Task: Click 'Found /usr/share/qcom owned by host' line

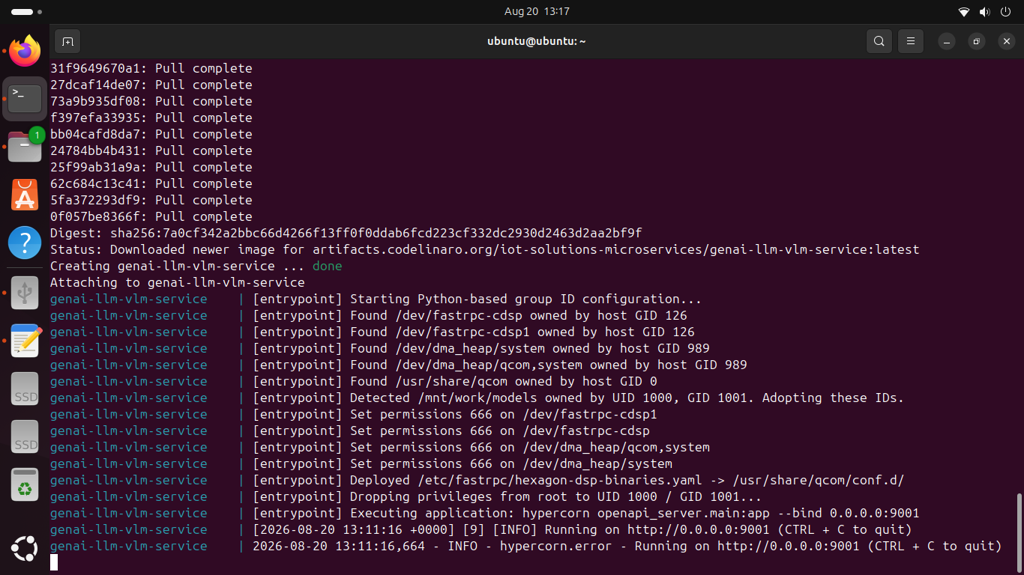Action: [x=353, y=381]
